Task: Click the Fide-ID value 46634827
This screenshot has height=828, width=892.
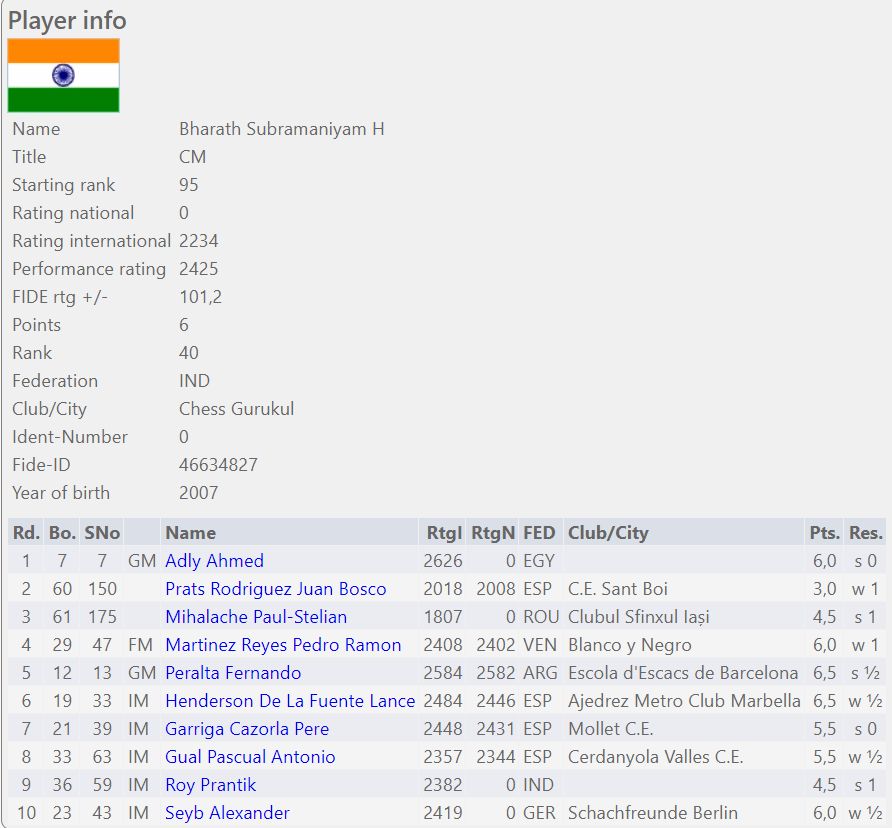Action: tap(218, 465)
